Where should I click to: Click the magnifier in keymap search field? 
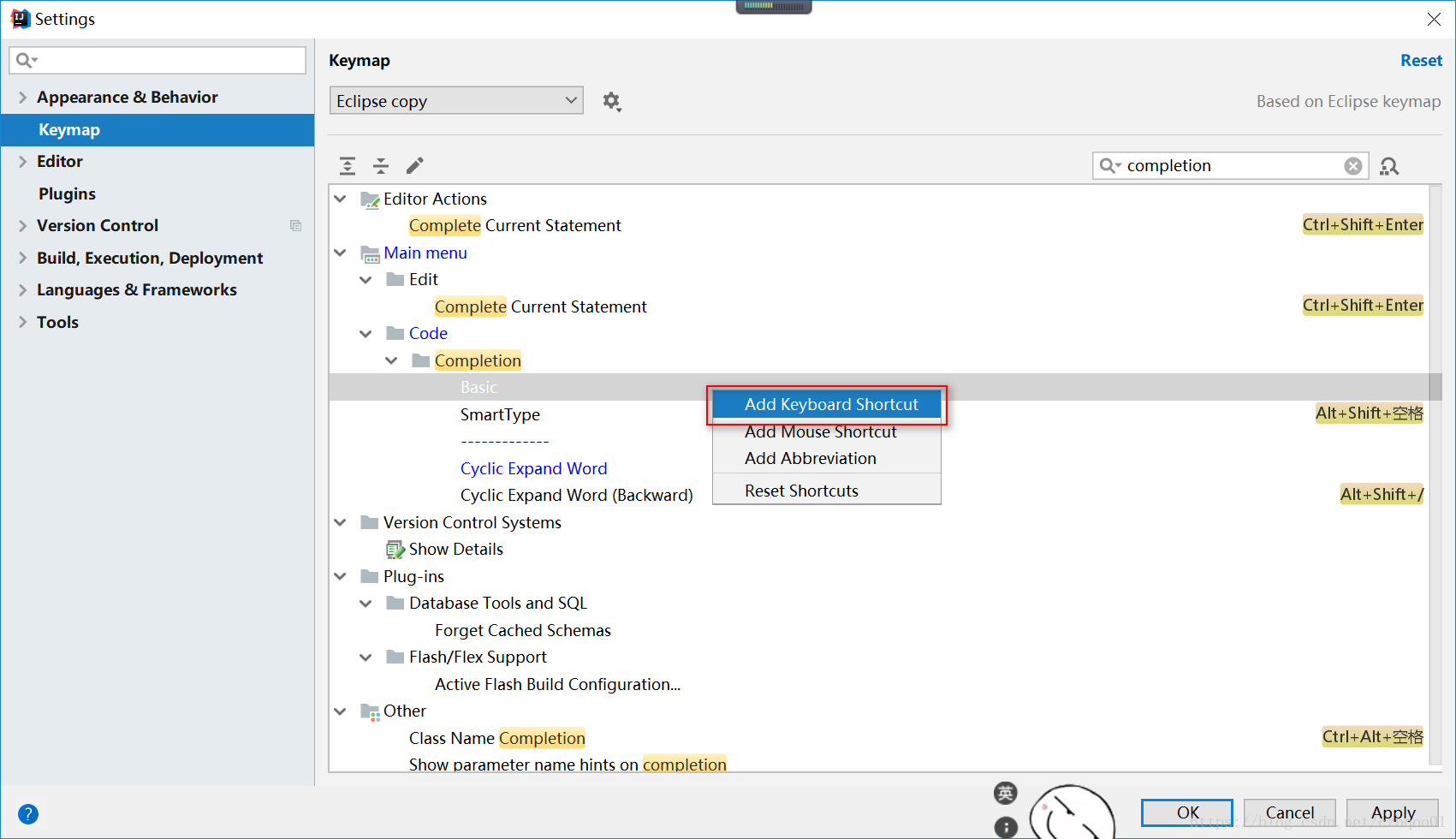(x=1110, y=166)
